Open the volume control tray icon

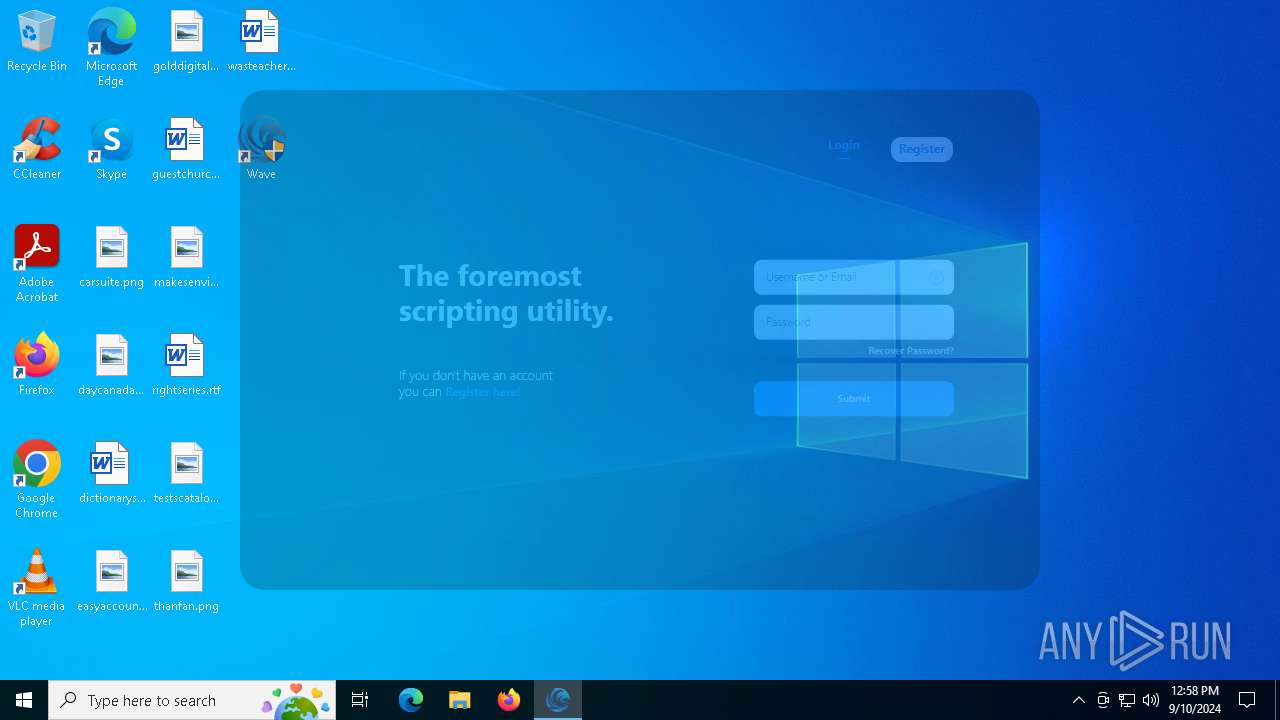pyautogui.click(x=1151, y=700)
